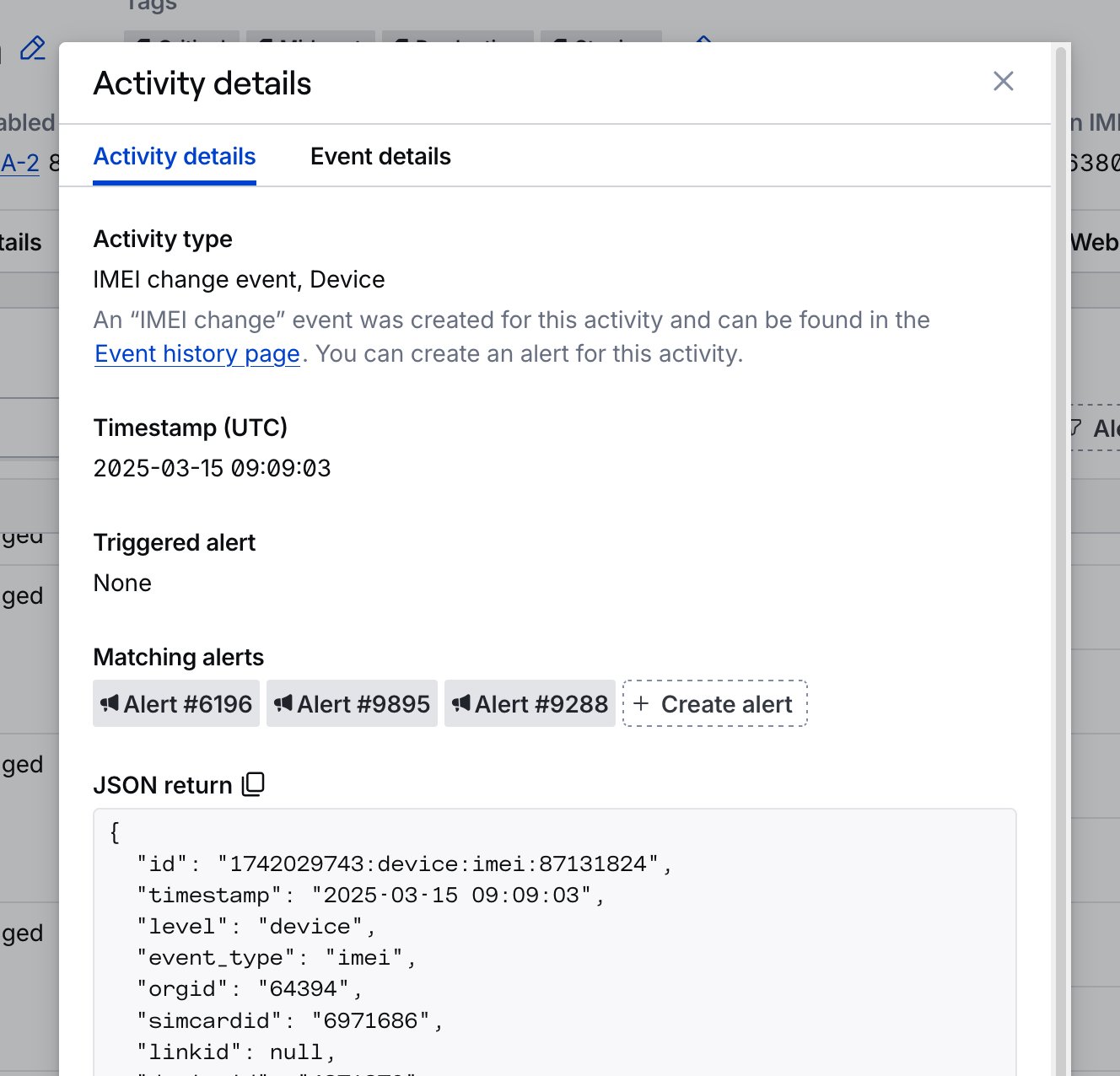Open the Event history page link
The height and width of the screenshot is (1076, 1120).
click(197, 353)
